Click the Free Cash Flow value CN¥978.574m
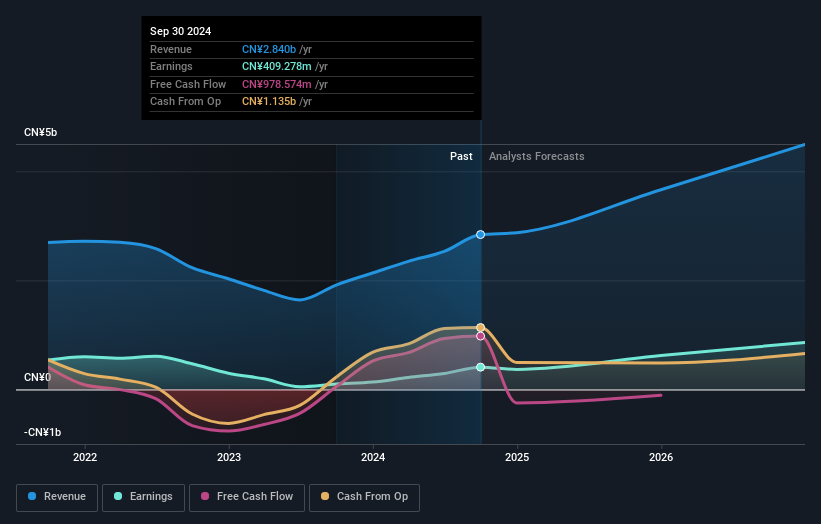This screenshot has height=524, width=821. (x=276, y=84)
